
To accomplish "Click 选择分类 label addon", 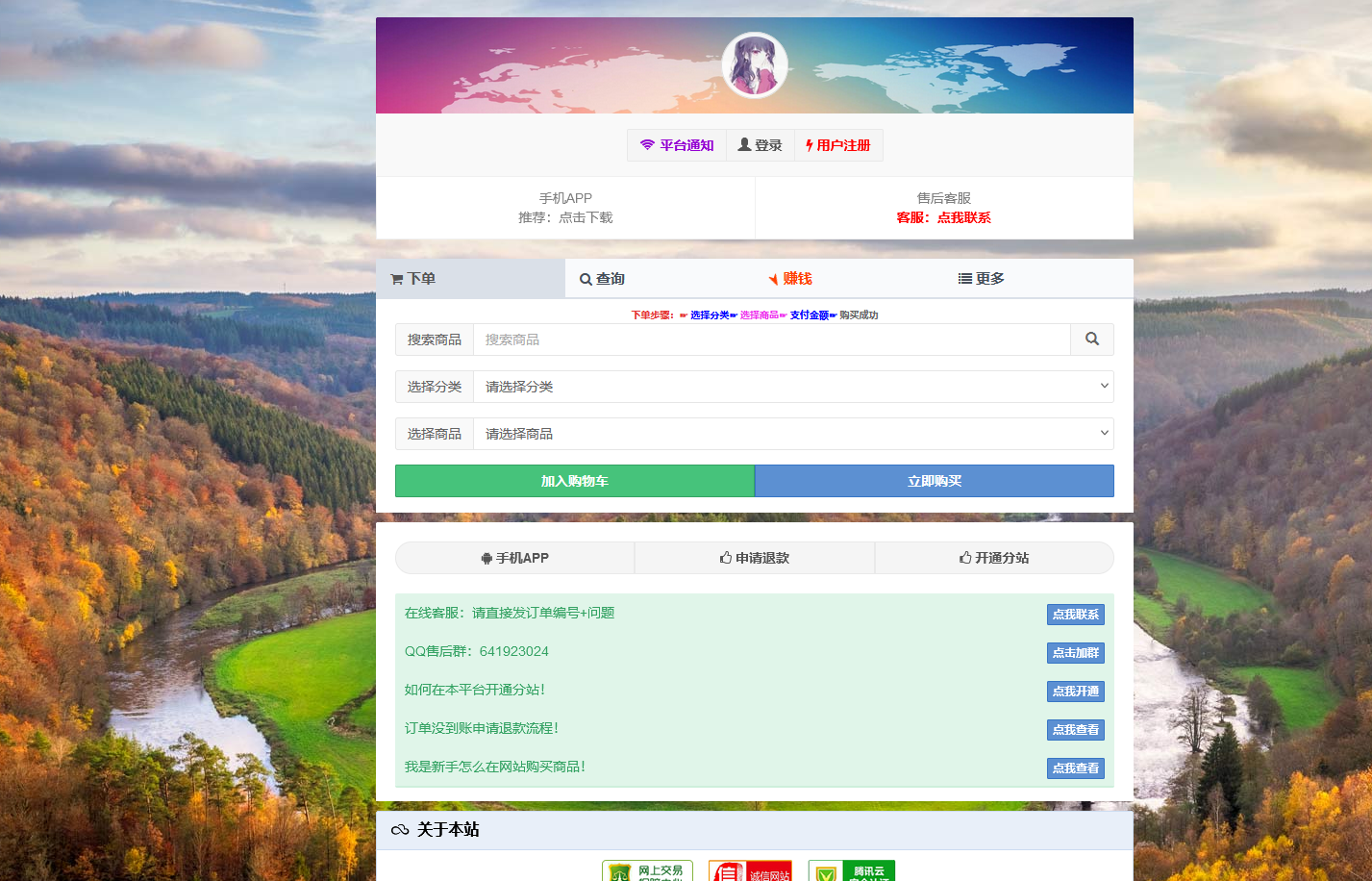I will click(x=435, y=387).
